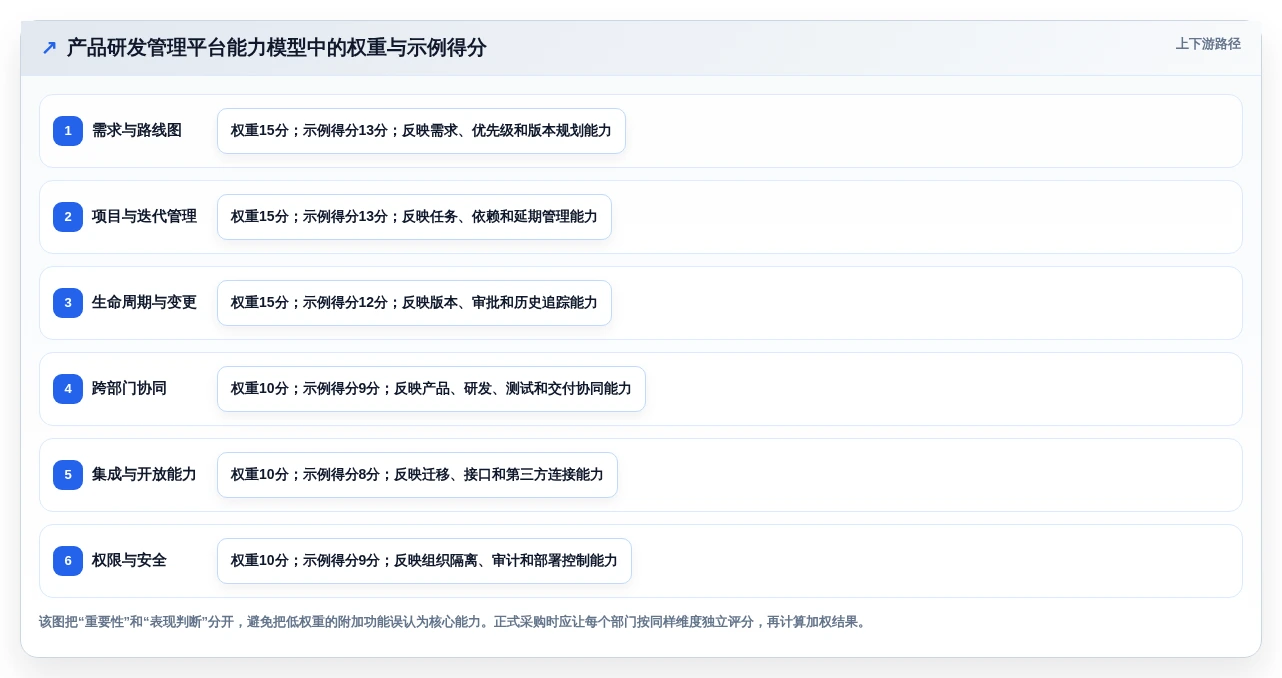
Task: Click the footnote starting 该图把“重要性”和“表现判断”分开
Action: point(455,622)
